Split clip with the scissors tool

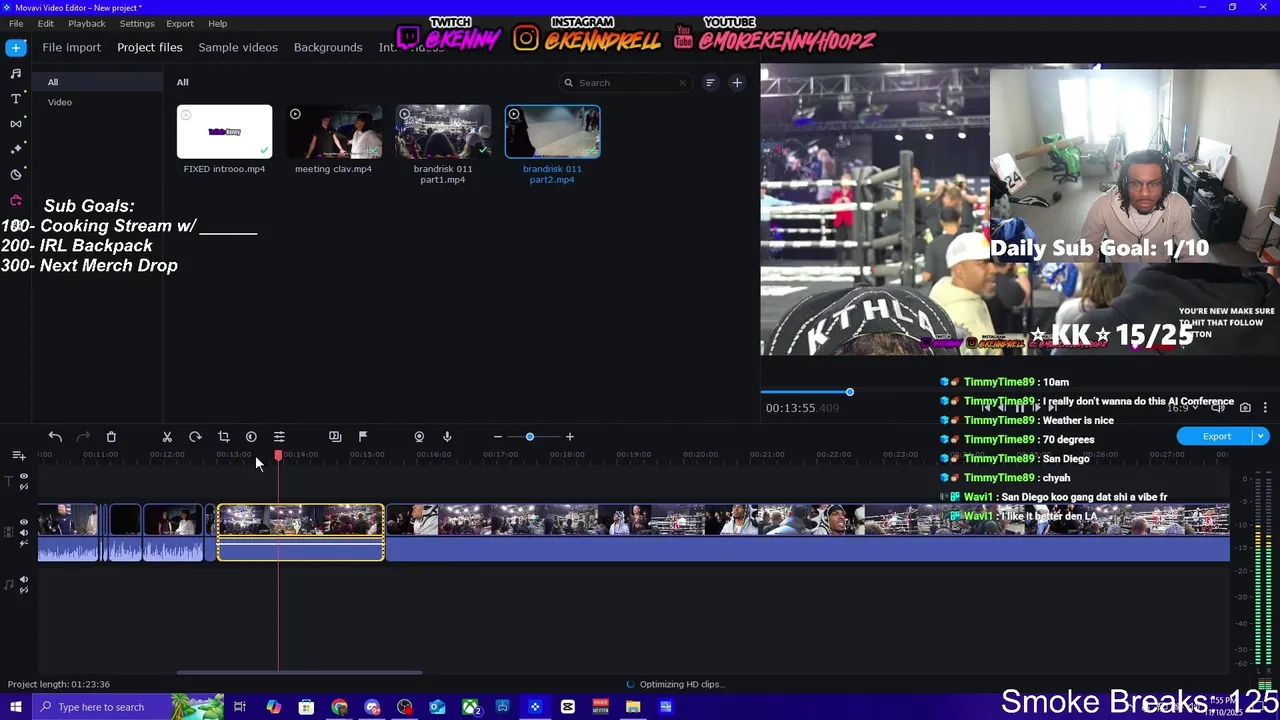pyautogui.click(x=167, y=437)
